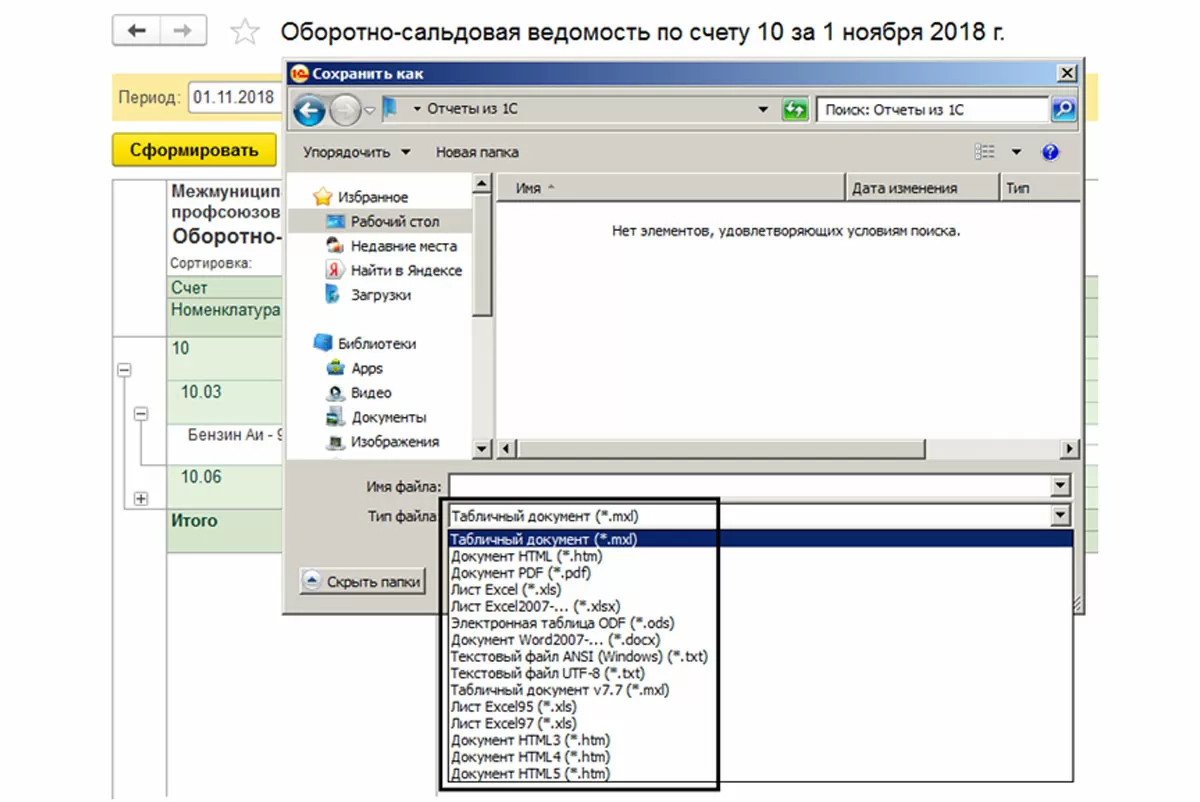Choose Лист Excel2007-... (*.xlsx) option

click(760, 606)
